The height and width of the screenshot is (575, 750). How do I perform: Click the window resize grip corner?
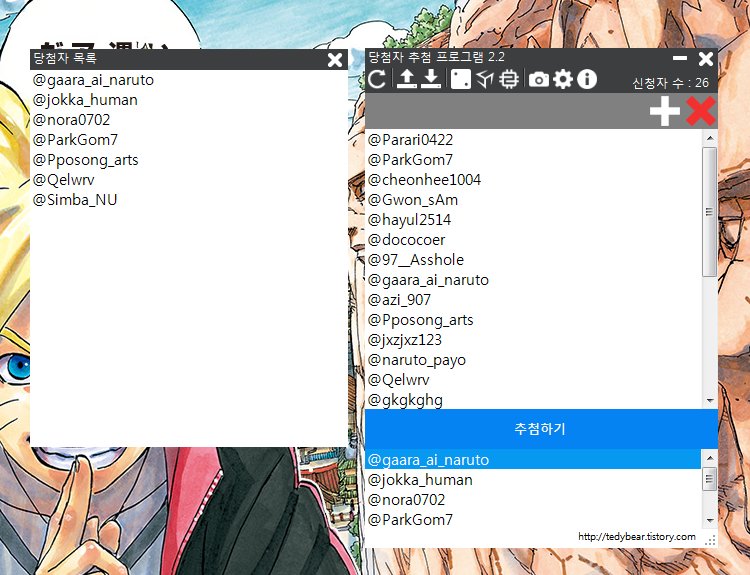pyautogui.click(x=710, y=540)
